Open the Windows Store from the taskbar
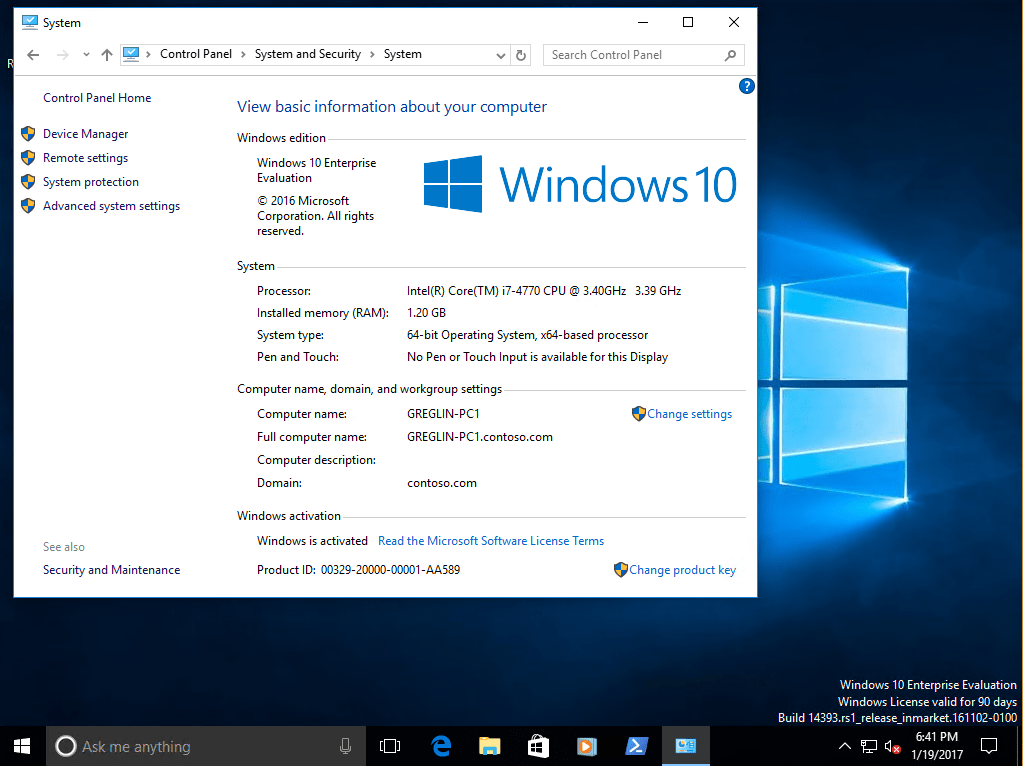The image size is (1023, 766). 537,745
